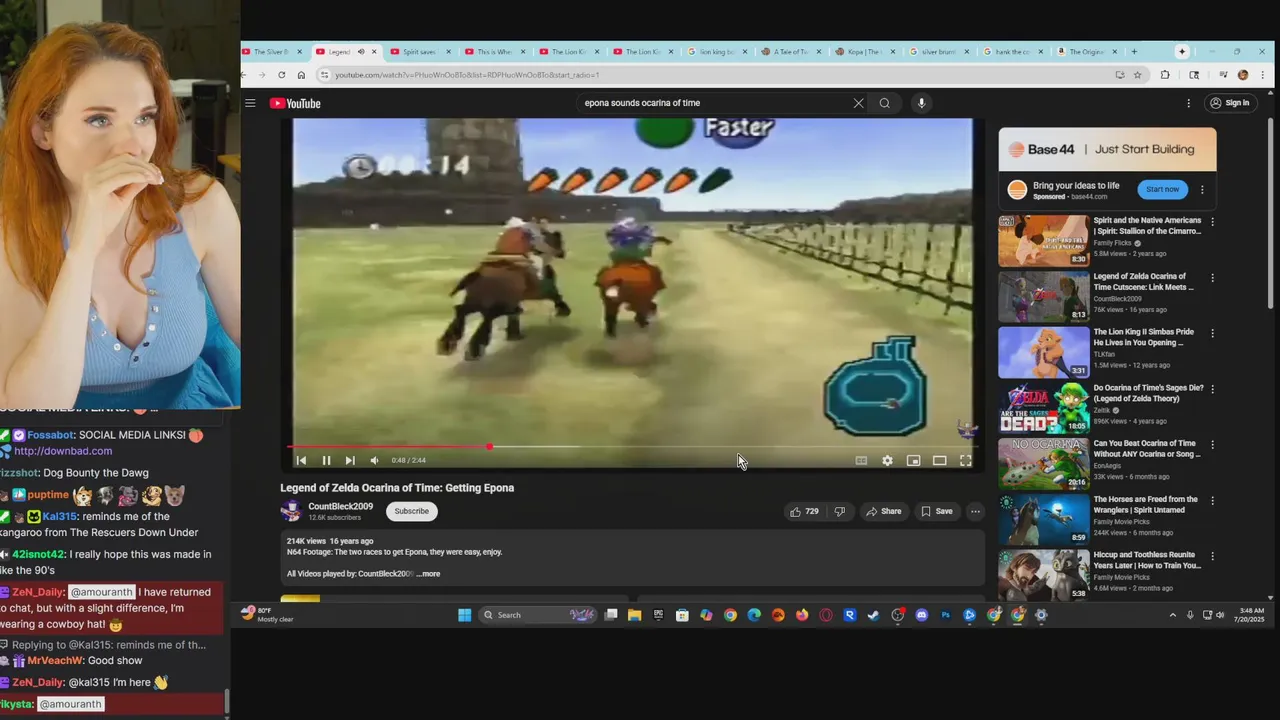Open options for Spirit Native Americans video
This screenshot has width=1280, height=720.
(1213, 222)
